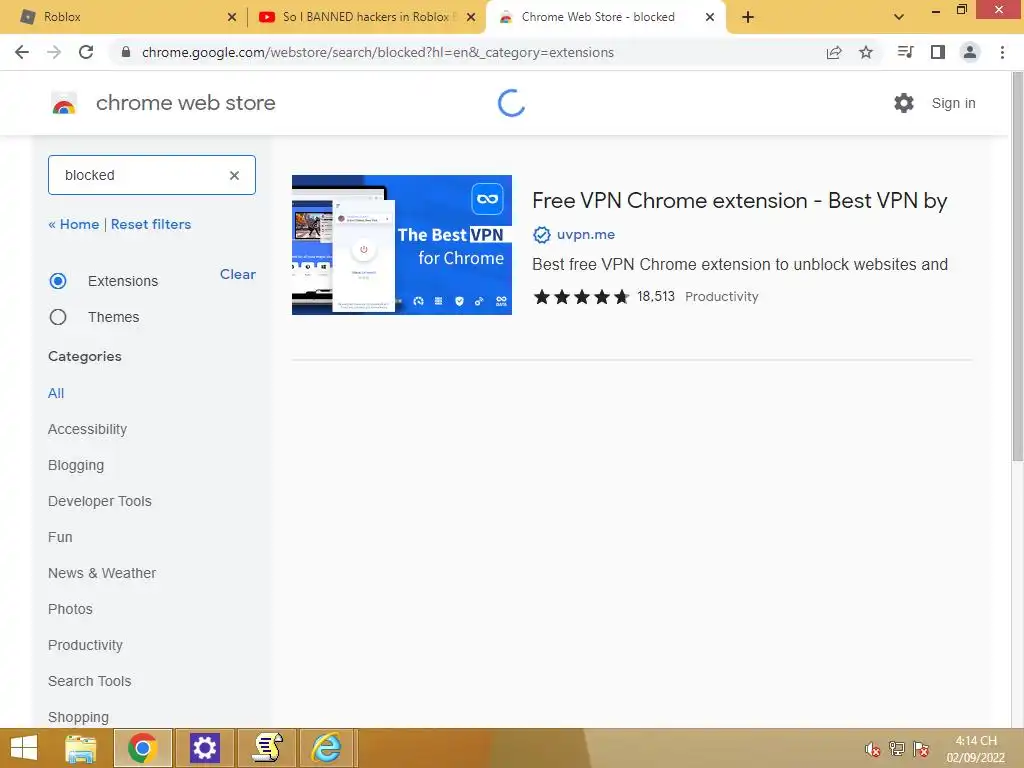Open the gear settings app in taskbar

pos(204,748)
